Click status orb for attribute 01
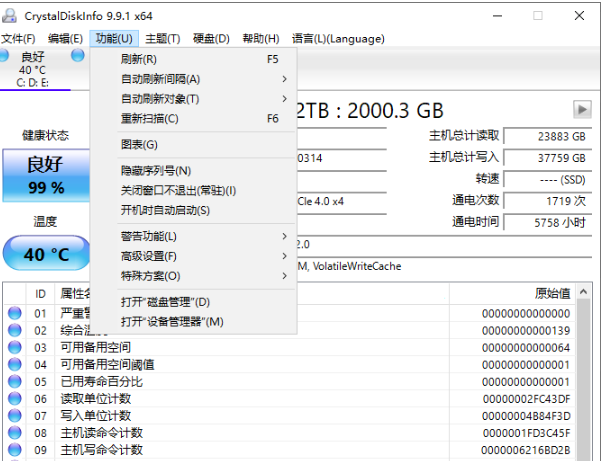The width and height of the screenshot is (606, 461). coord(15,313)
